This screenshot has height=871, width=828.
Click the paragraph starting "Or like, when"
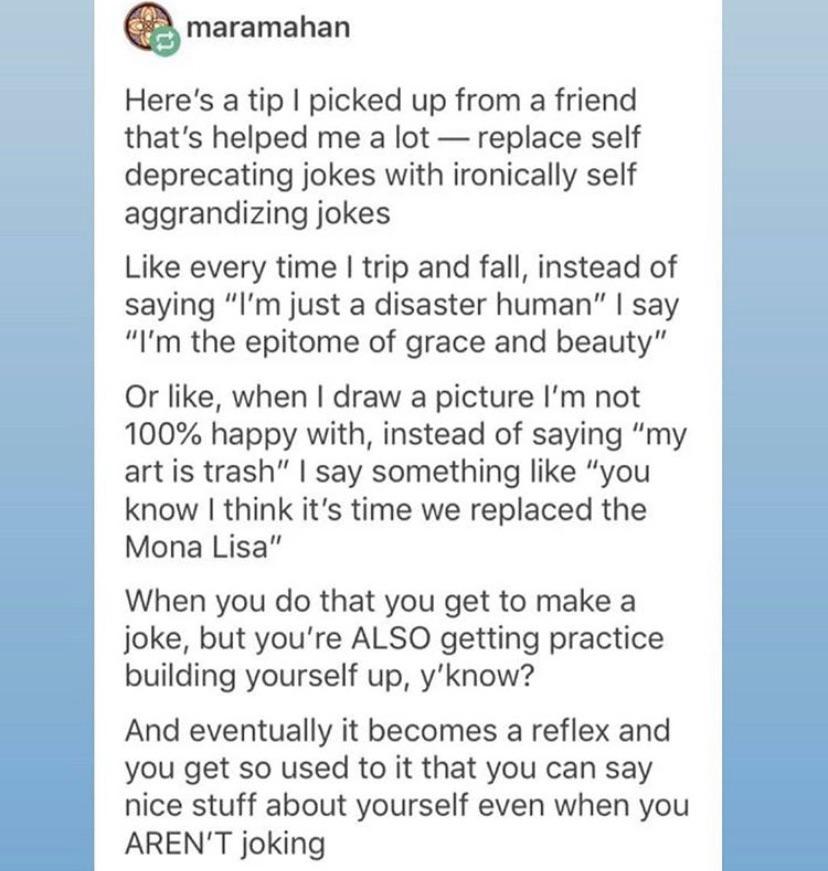click(405, 472)
